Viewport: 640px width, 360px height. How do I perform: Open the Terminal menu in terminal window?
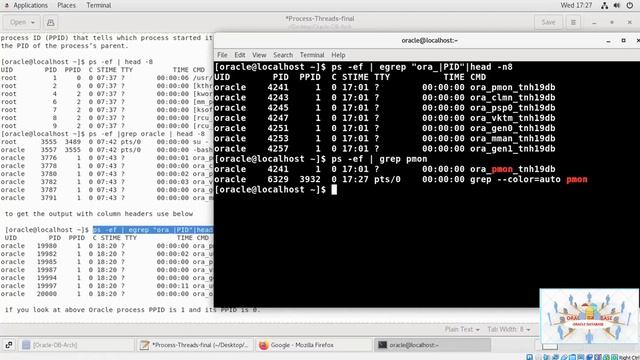pos(312,55)
